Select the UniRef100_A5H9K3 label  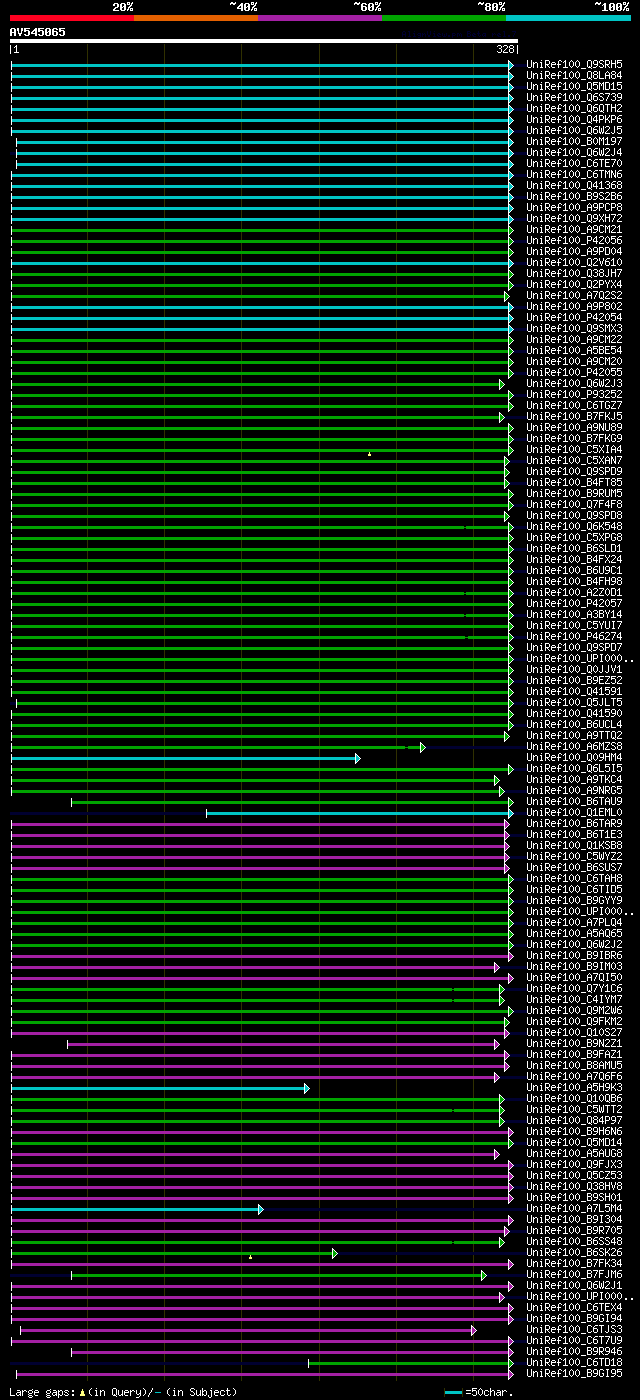coord(574,1087)
